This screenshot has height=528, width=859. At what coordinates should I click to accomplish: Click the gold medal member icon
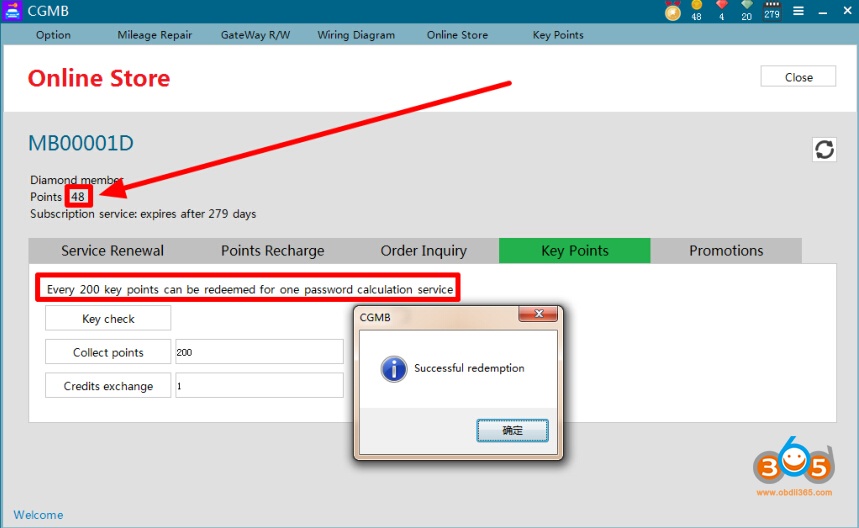coord(673,10)
